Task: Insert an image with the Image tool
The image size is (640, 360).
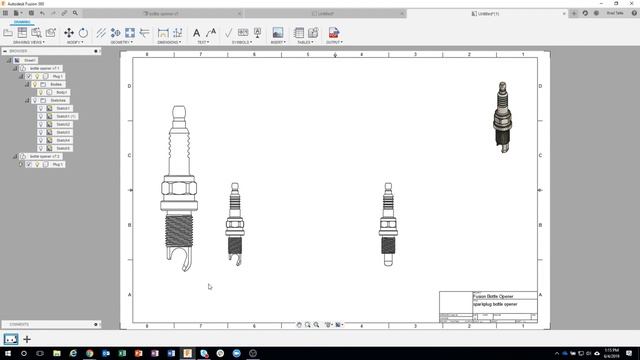Action: (x=278, y=33)
